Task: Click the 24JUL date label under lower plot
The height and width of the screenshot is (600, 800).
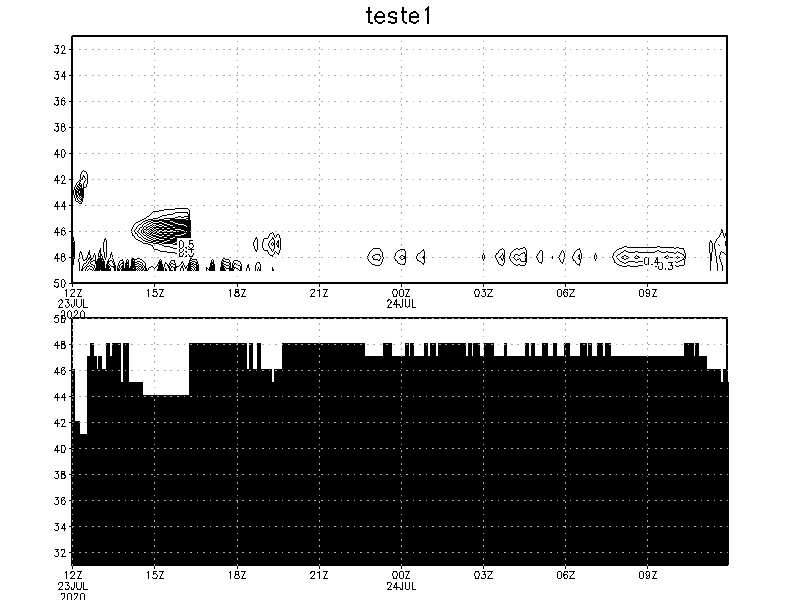Action: tap(401, 585)
